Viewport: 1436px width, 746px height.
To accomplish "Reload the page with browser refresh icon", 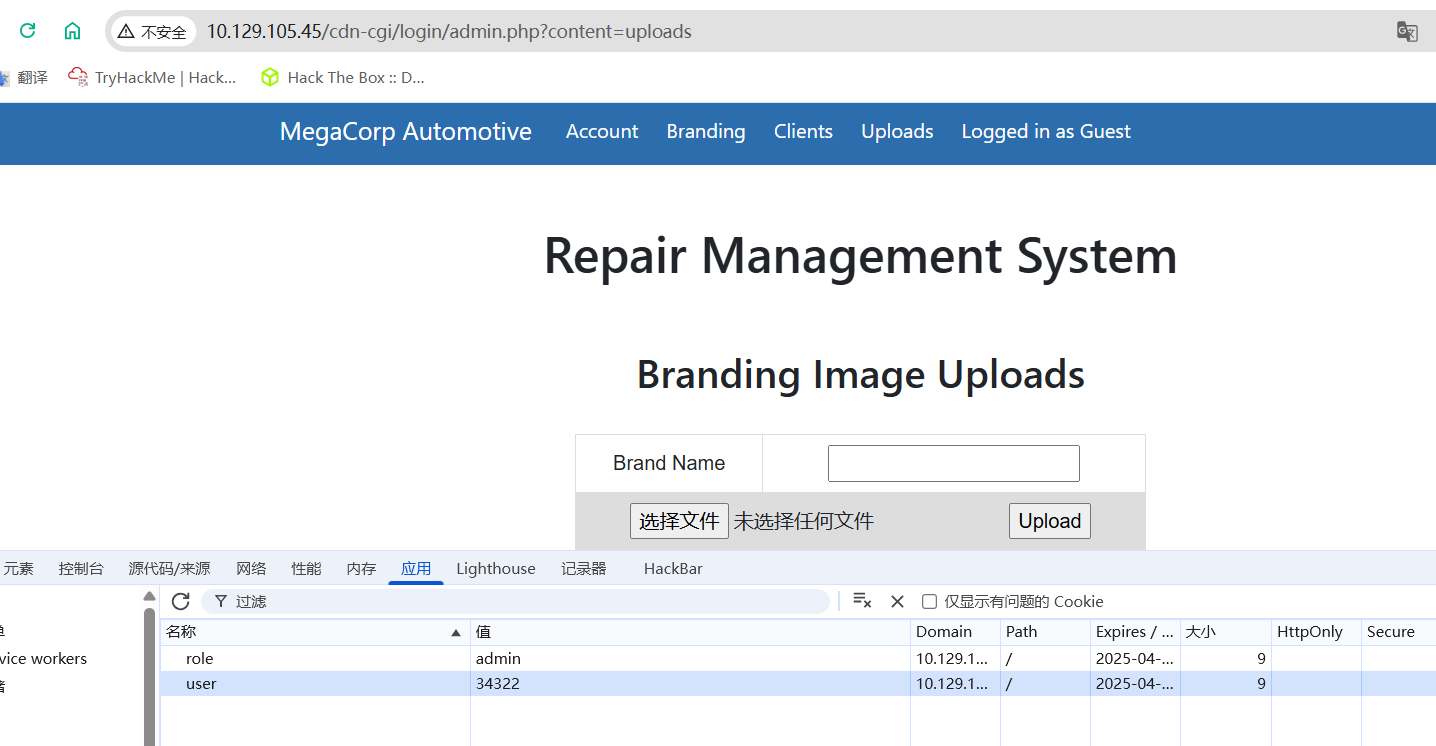I will [x=28, y=31].
